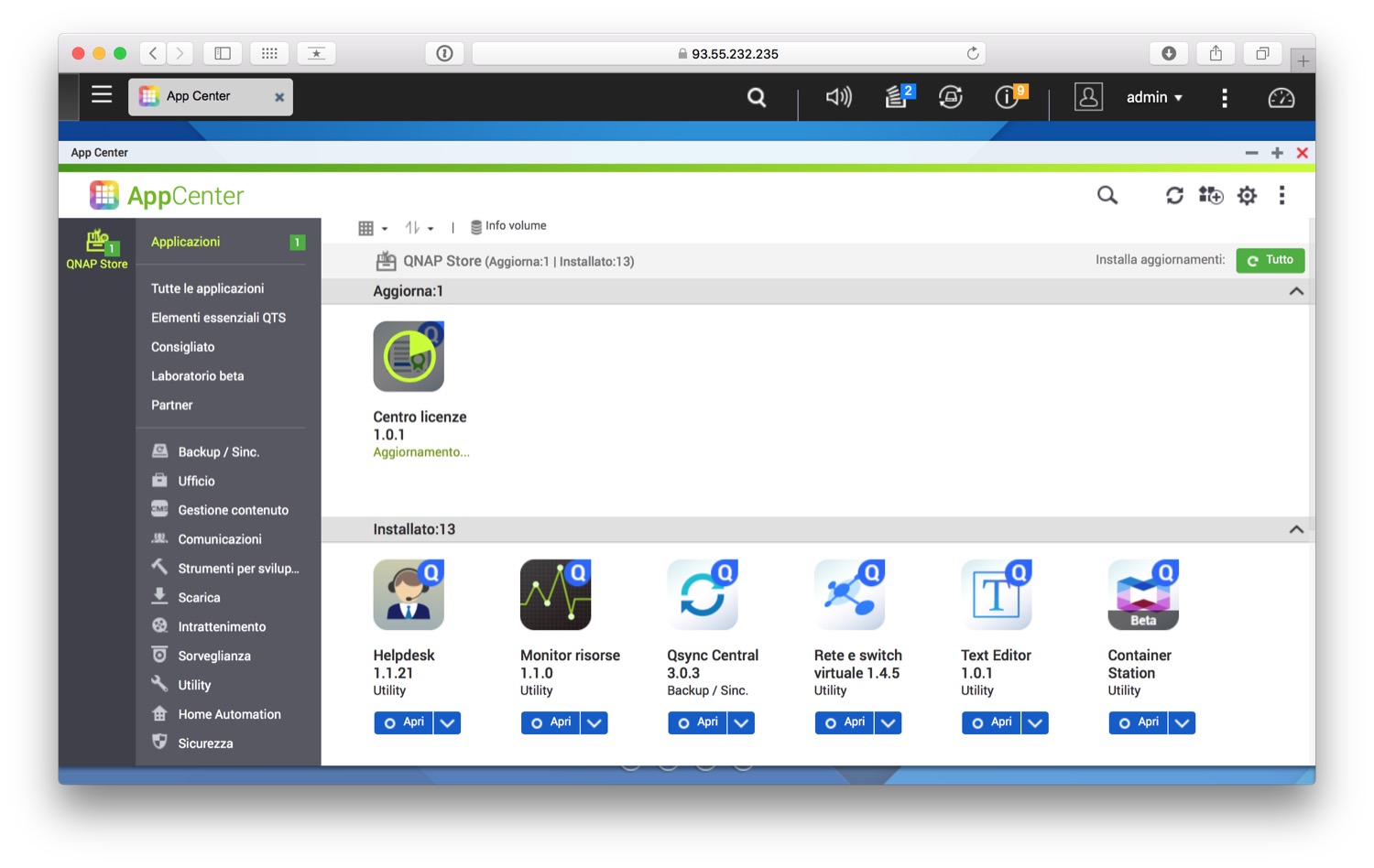Screen dimensions: 1374x868
Task: Expand Monitor risorse Apri dropdown arrow
Action: 594,723
